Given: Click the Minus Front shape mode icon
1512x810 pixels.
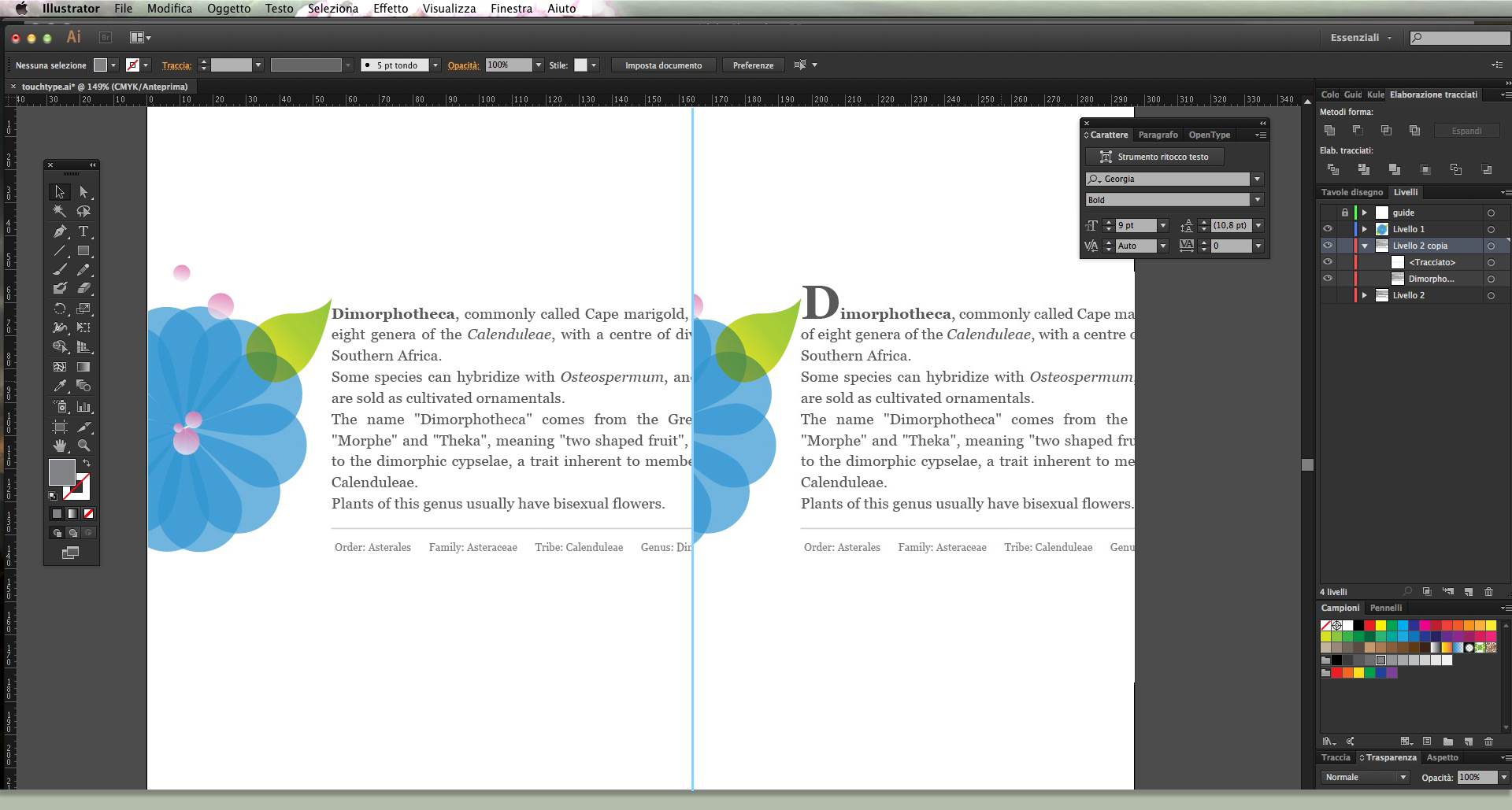Looking at the screenshot, I should coord(1358,131).
